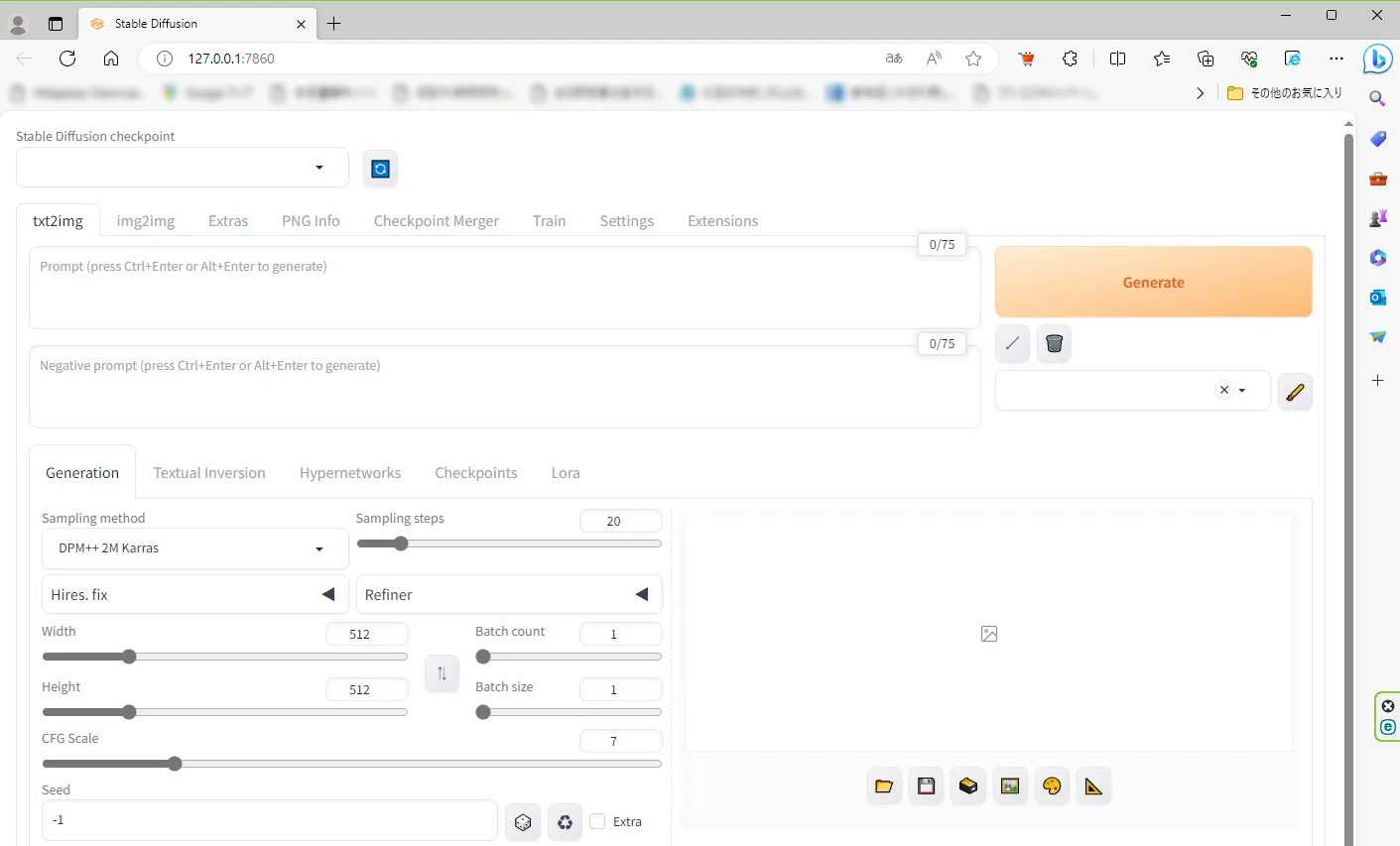1400x846 pixels.
Task: Reload the browser page
Action: coord(67,59)
